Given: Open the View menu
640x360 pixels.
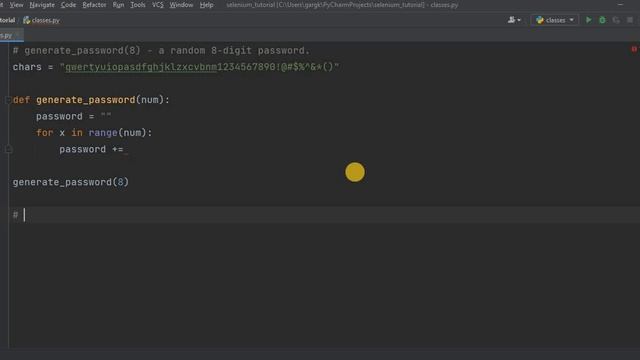Looking at the screenshot, I should (16, 5).
